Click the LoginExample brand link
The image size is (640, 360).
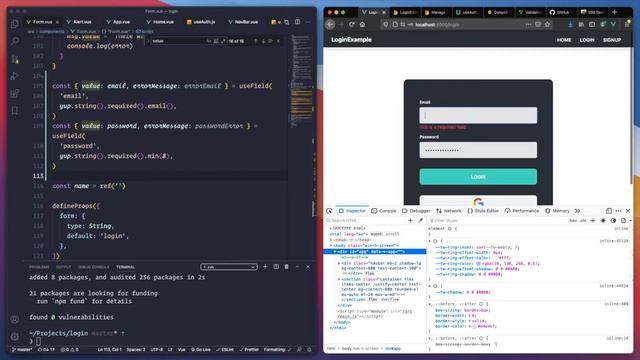(x=351, y=40)
